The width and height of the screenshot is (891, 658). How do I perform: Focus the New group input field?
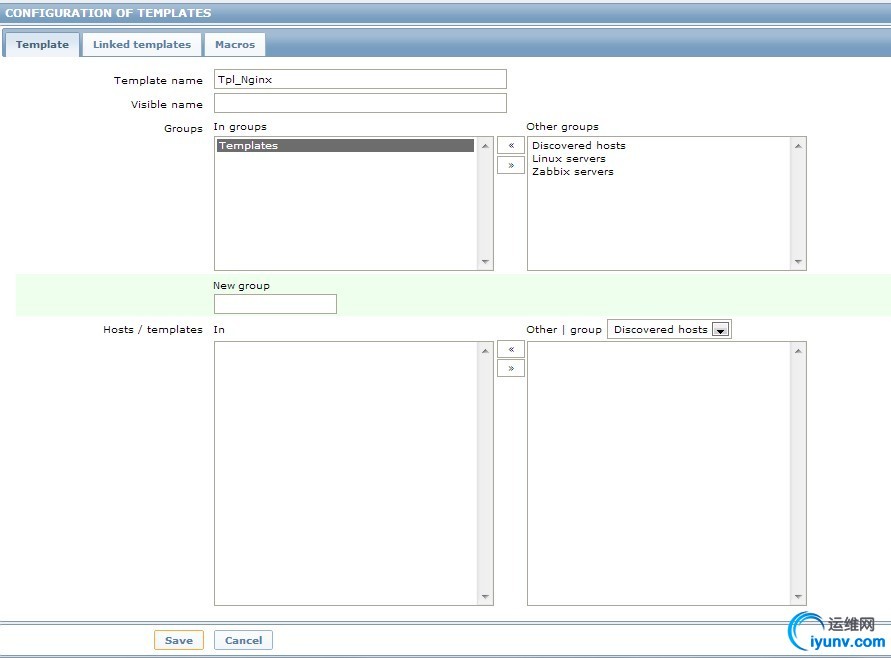click(275, 304)
